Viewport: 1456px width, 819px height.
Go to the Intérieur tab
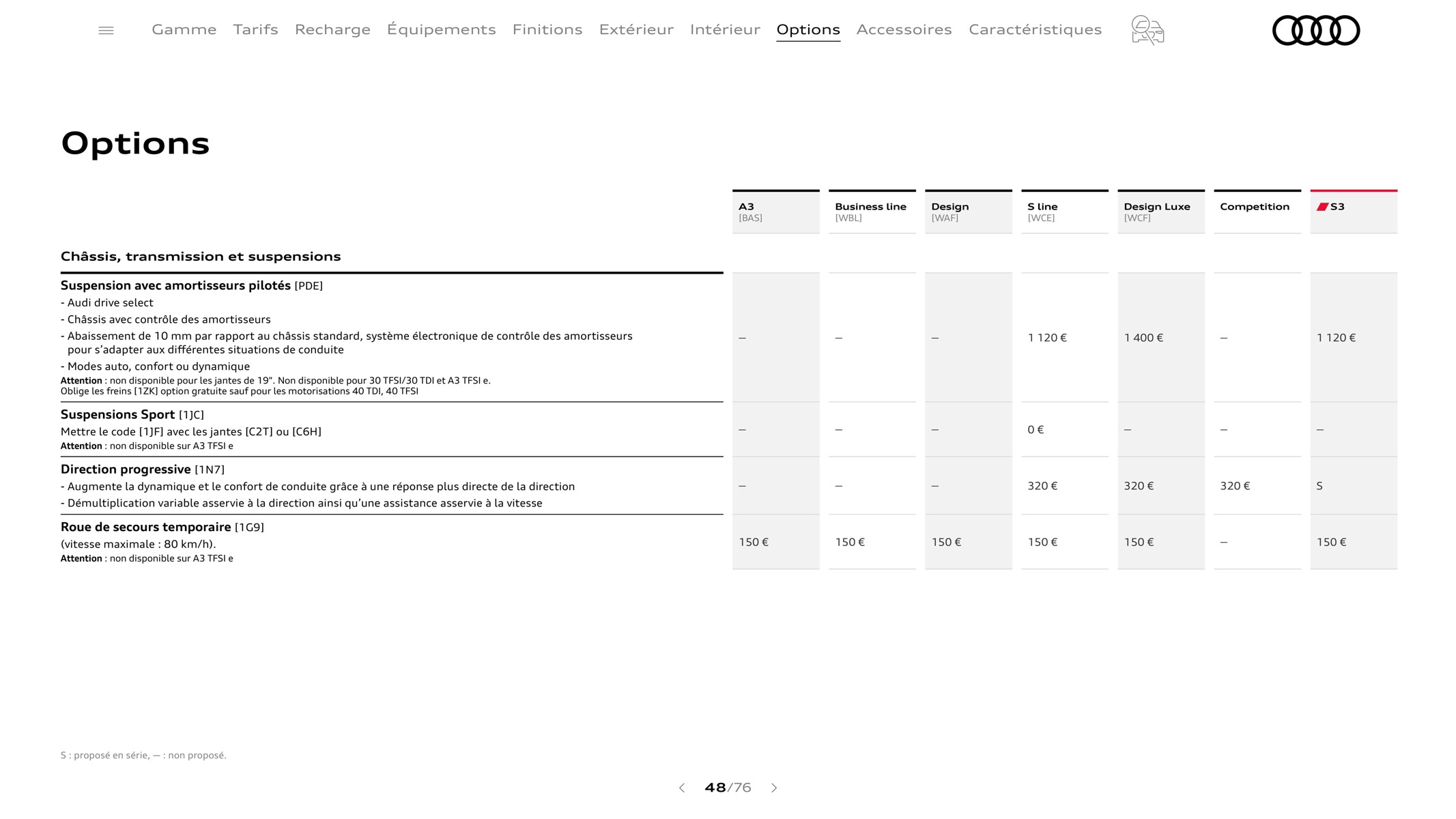pos(725,29)
